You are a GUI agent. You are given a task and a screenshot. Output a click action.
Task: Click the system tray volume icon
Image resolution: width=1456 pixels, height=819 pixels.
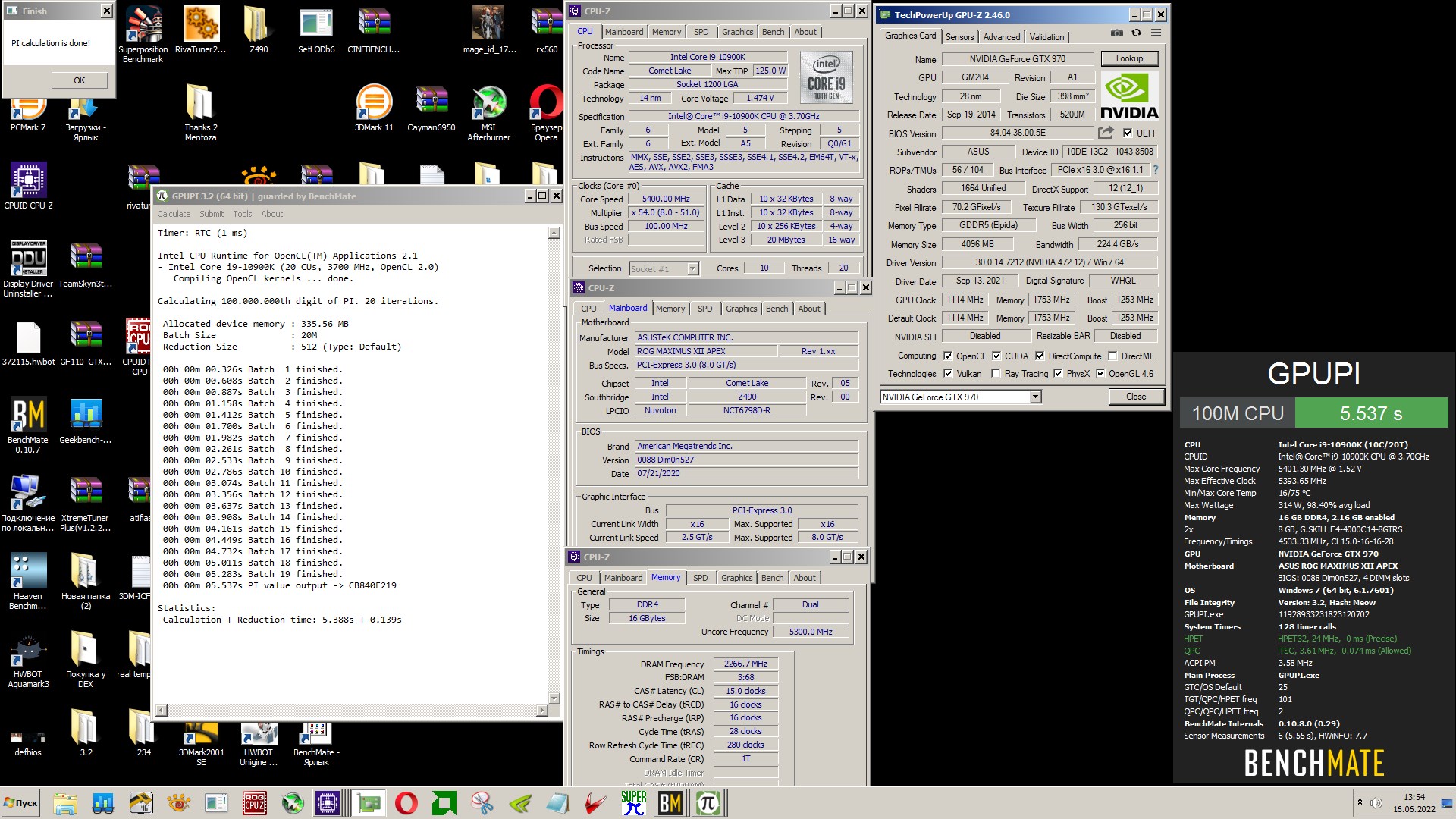click(x=1376, y=803)
